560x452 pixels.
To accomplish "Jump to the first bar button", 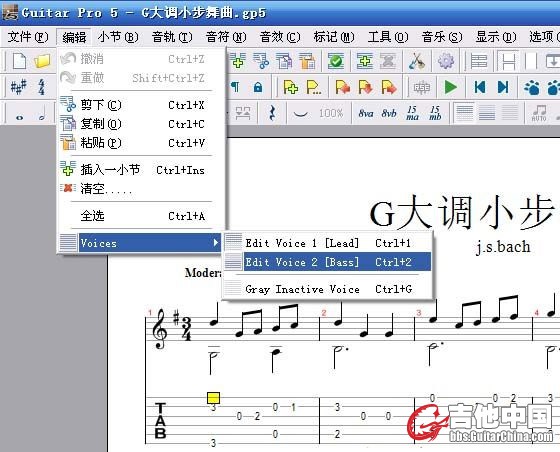I will point(480,87).
